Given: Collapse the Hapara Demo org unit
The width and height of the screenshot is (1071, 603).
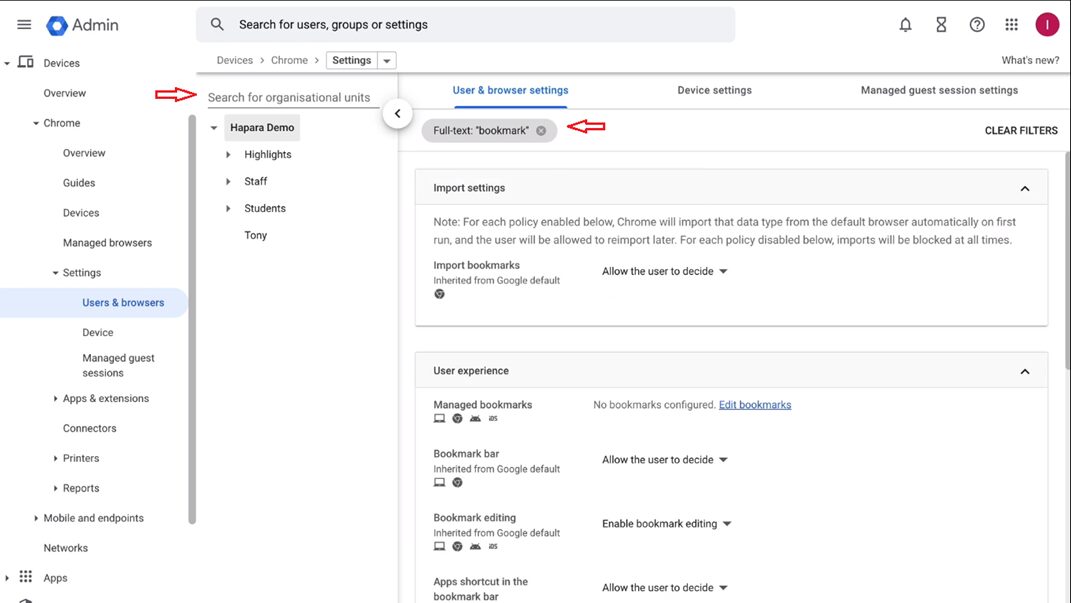Looking at the screenshot, I should click(x=214, y=128).
